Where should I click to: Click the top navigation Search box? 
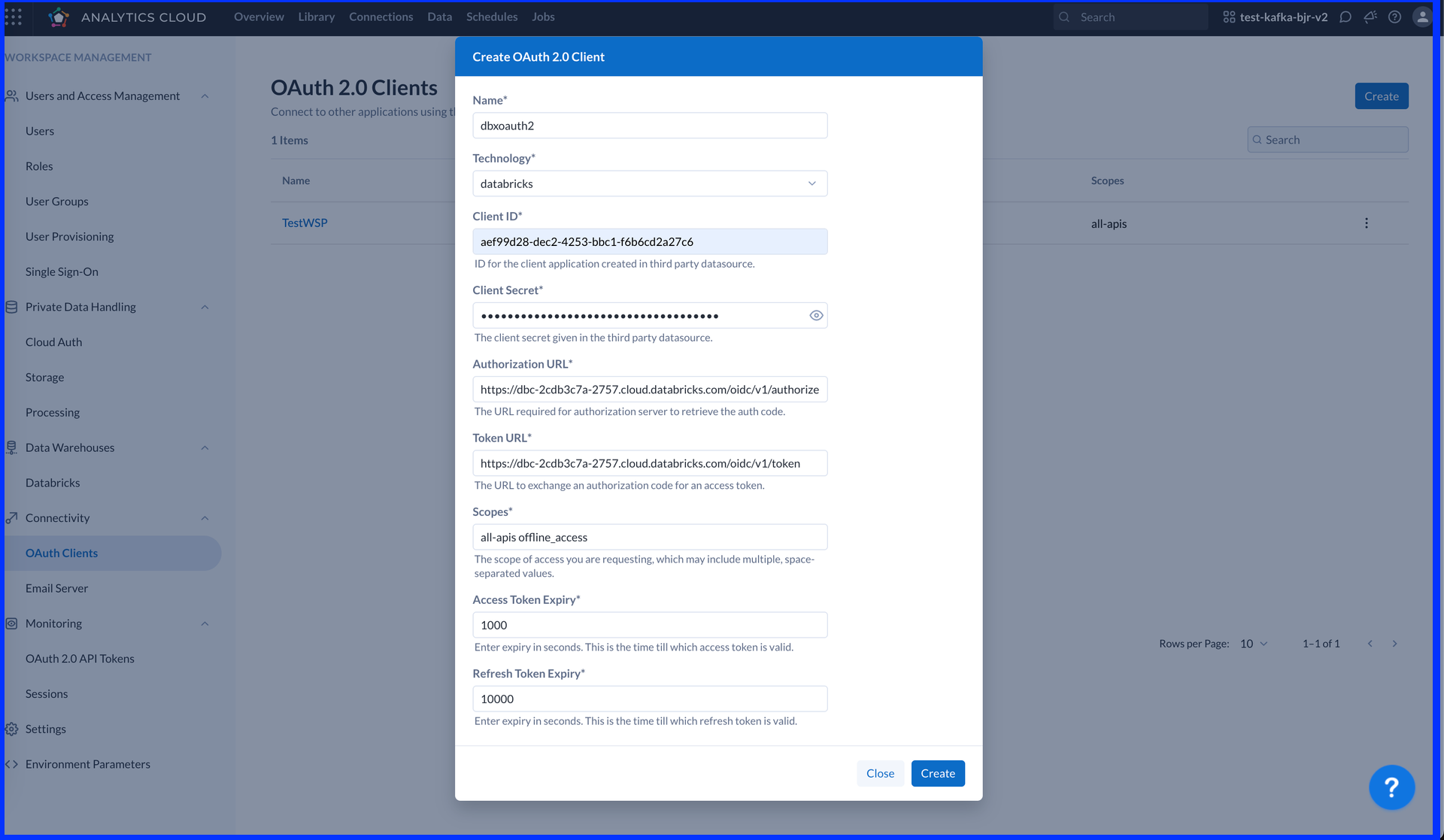click(x=1130, y=17)
